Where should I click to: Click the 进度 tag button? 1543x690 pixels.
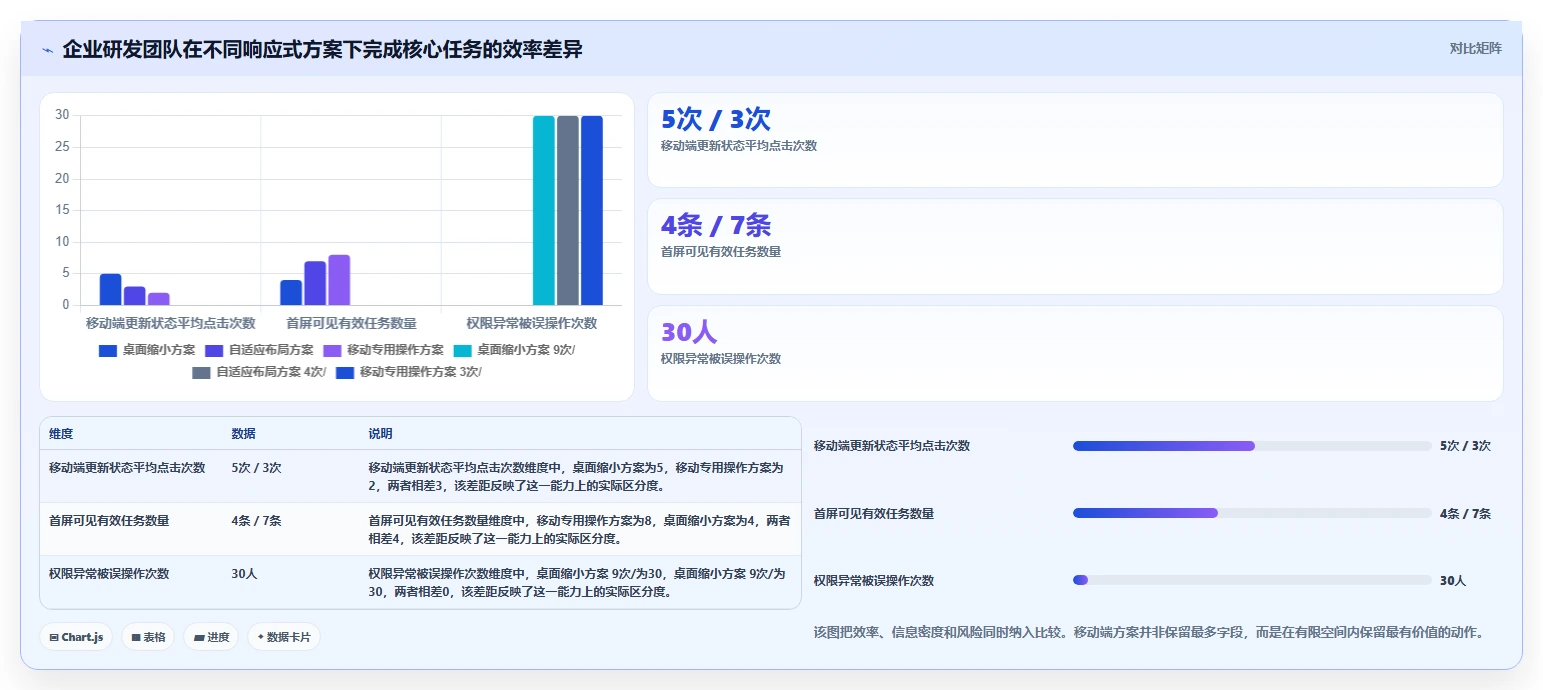point(211,637)
